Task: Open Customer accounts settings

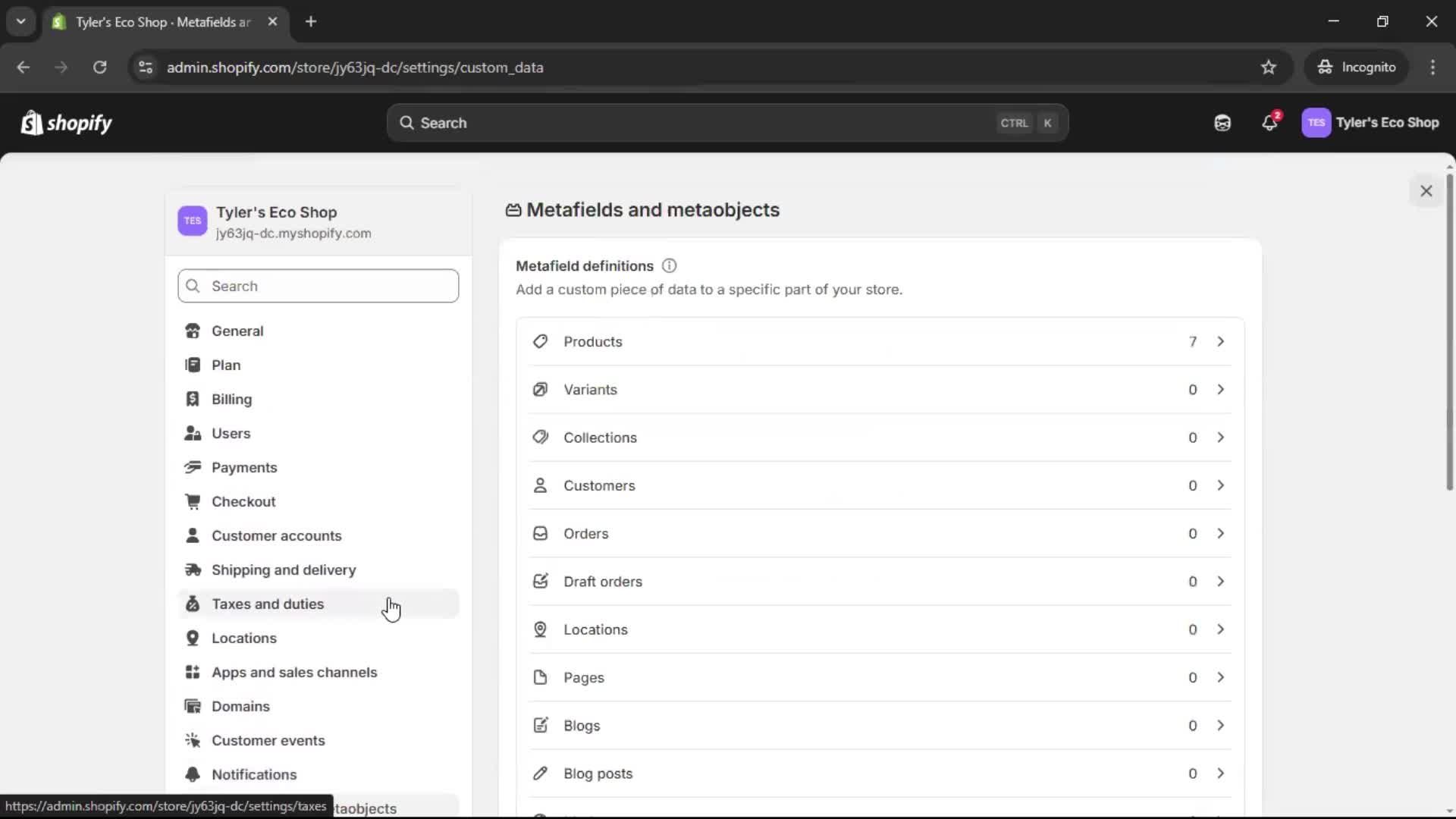Action: (277, 535)
